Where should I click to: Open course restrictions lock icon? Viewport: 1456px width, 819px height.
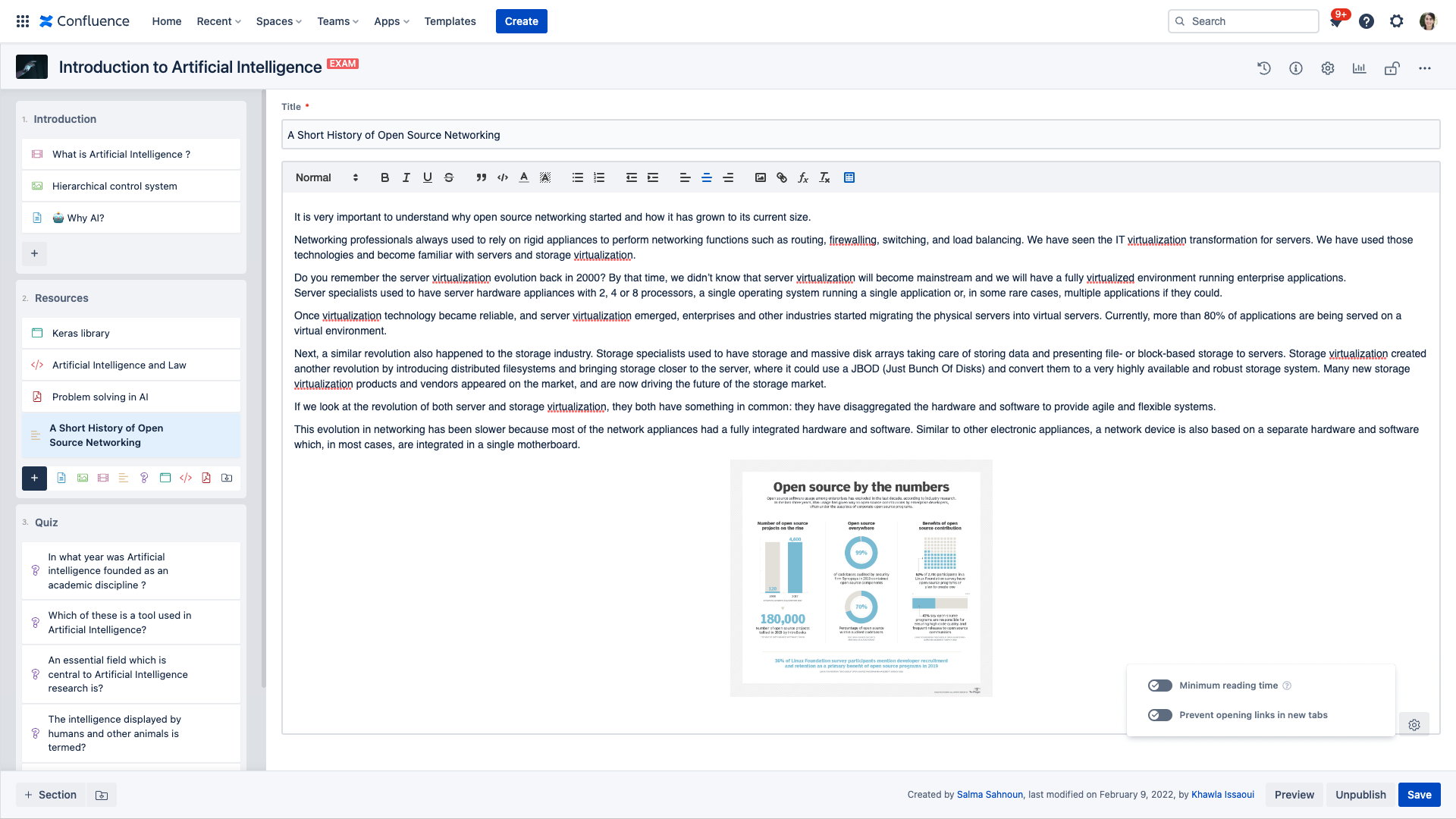click(1392, 68)
